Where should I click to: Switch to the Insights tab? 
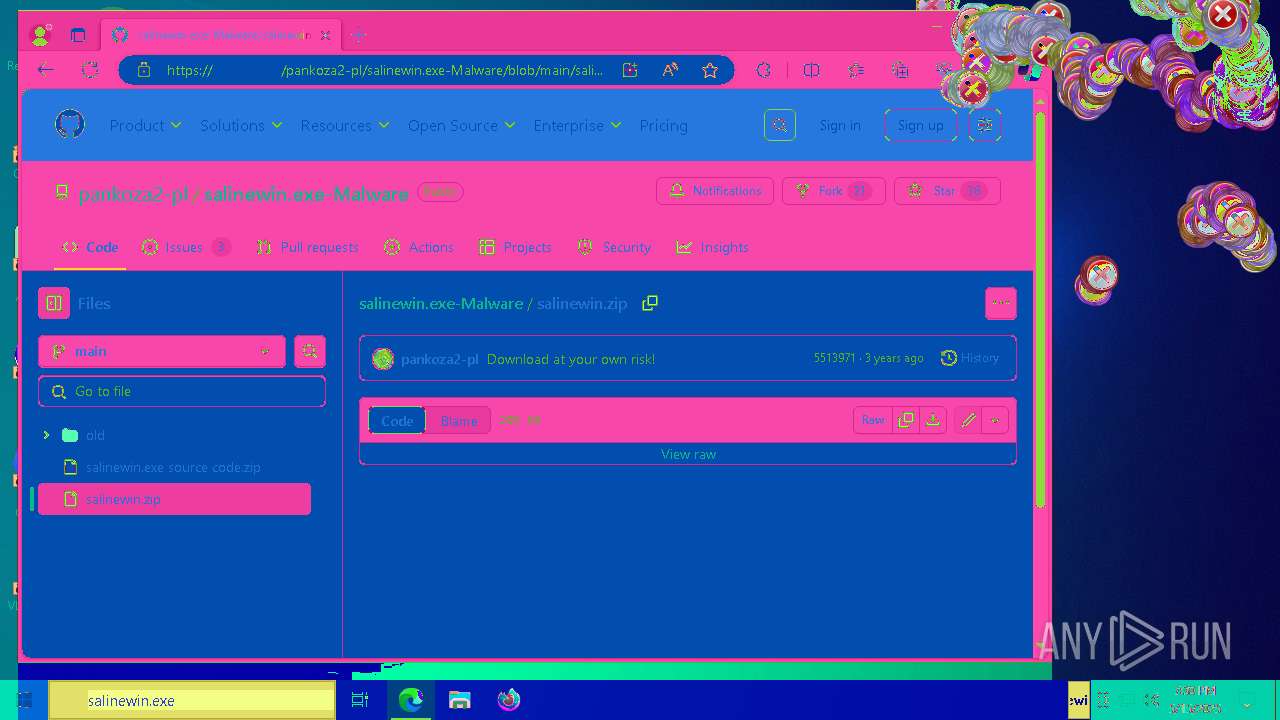[712, 247]
